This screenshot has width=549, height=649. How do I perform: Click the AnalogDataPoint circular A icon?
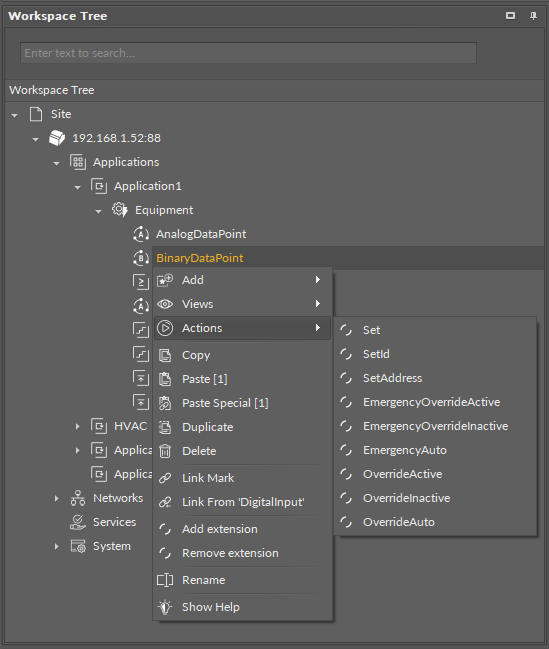tap(141, 234)
